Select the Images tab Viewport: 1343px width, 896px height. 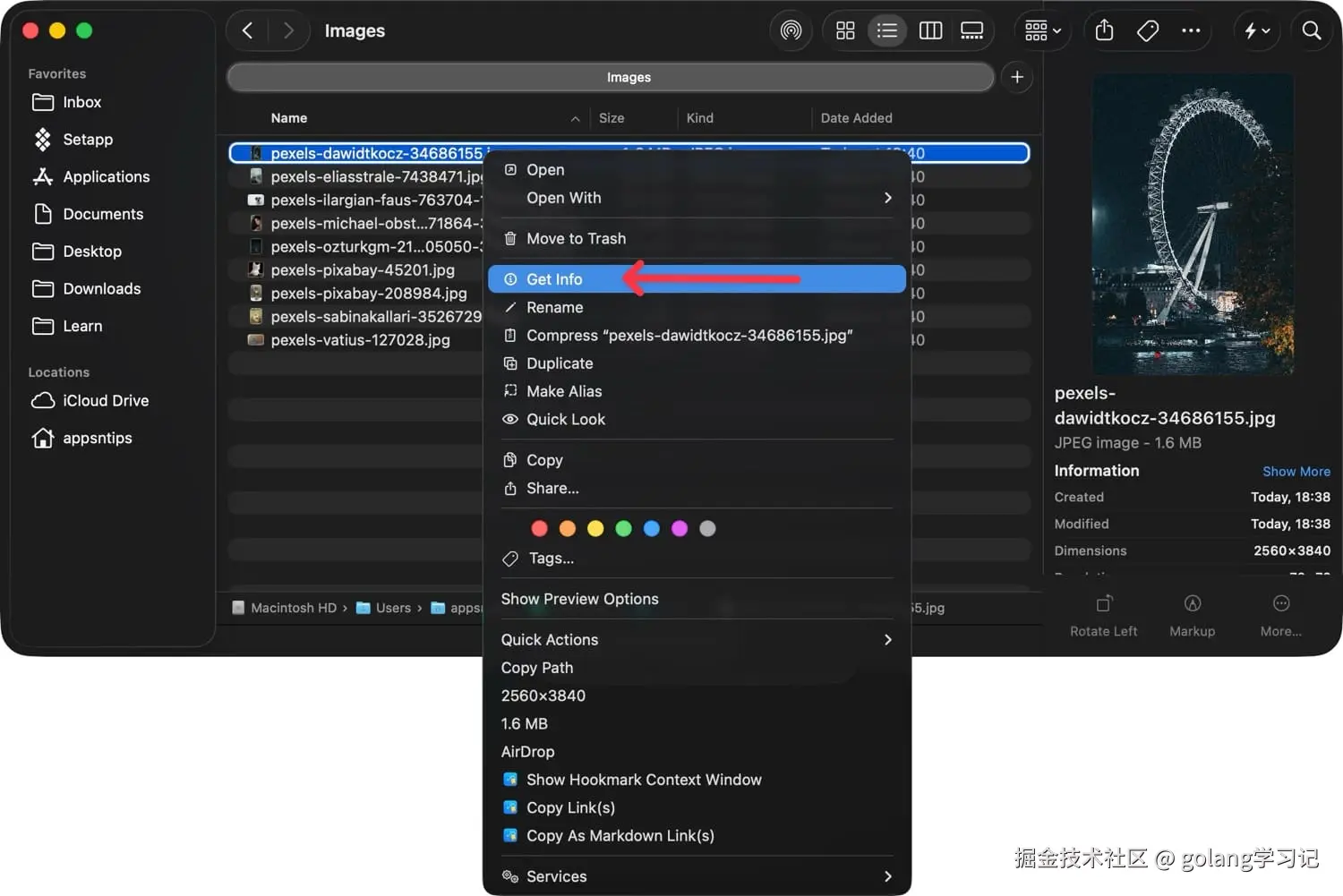(611, 77)
